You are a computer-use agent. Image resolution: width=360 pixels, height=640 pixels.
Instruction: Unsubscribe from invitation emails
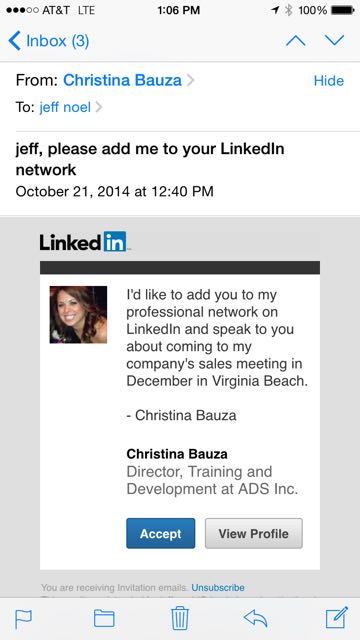[218, 588]
